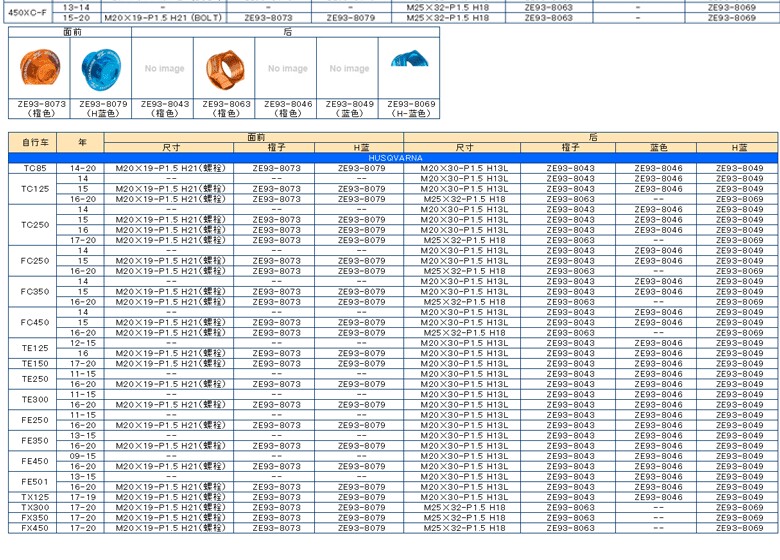
Task: Click ZE93-8069 in the TX300 row
Action: pos(739,507)
